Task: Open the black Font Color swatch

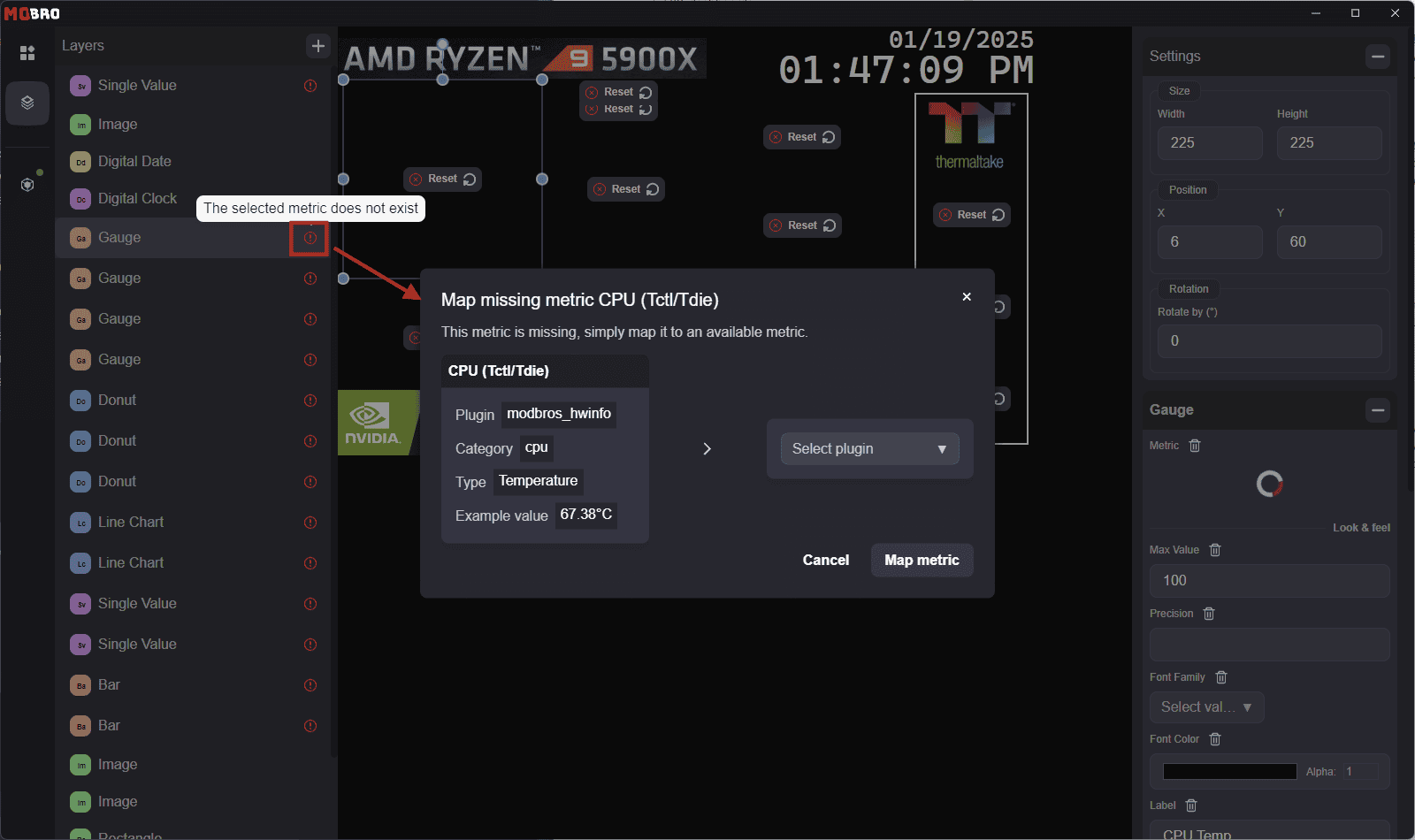Action: tap(1230, 772)
